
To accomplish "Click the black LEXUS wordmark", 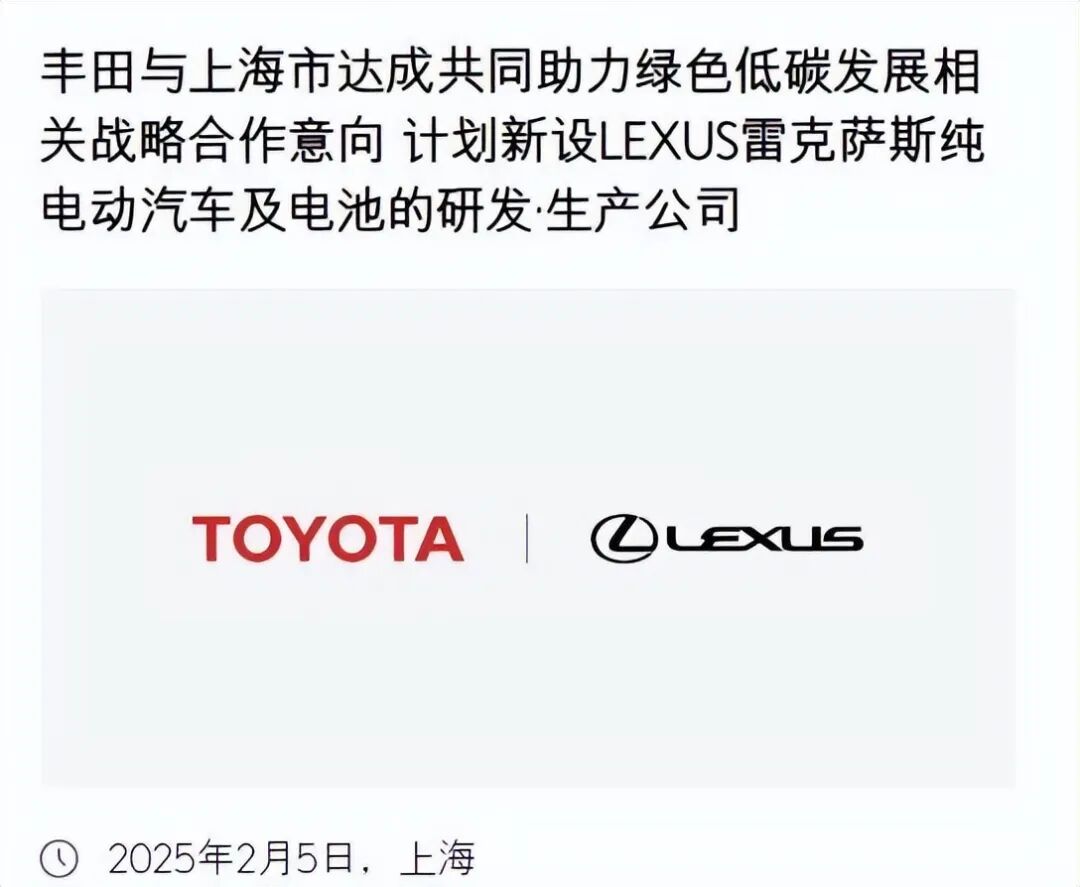I will click(765, 539).
